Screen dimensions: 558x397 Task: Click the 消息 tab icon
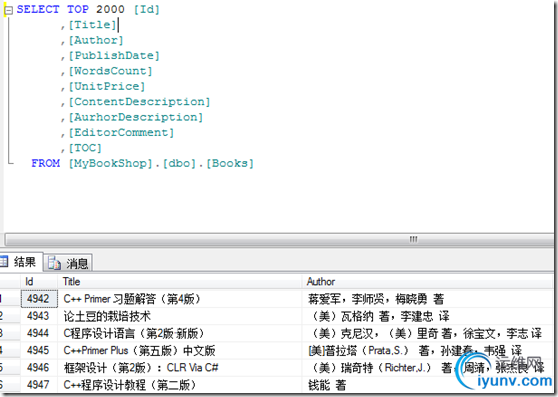point(54,263)
